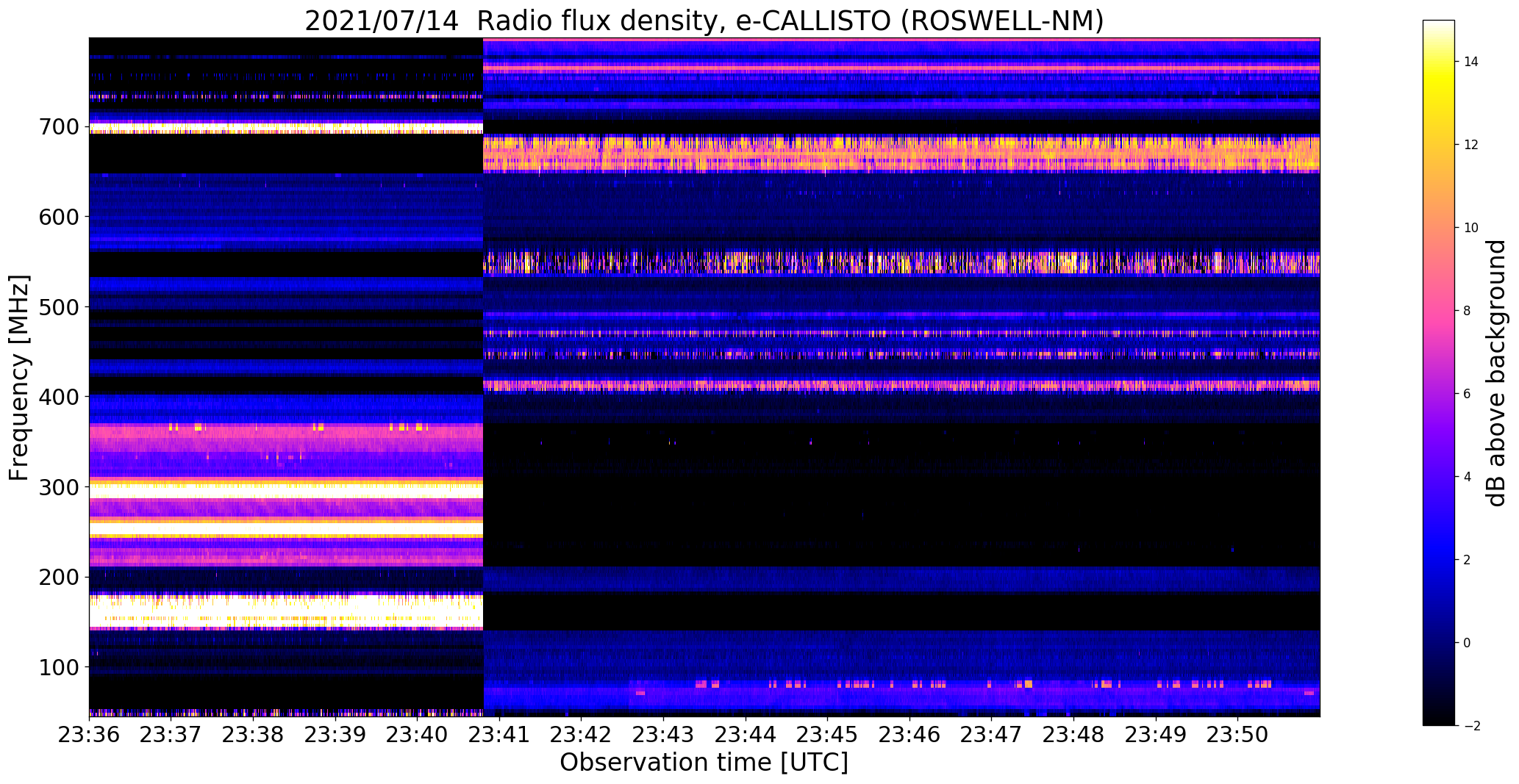Click the colorbar tick value 8

1468,311
